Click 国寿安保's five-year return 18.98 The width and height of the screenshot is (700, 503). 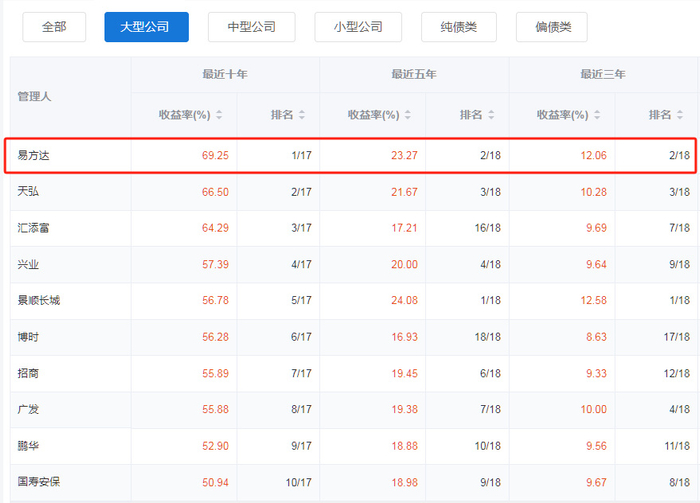404,482
